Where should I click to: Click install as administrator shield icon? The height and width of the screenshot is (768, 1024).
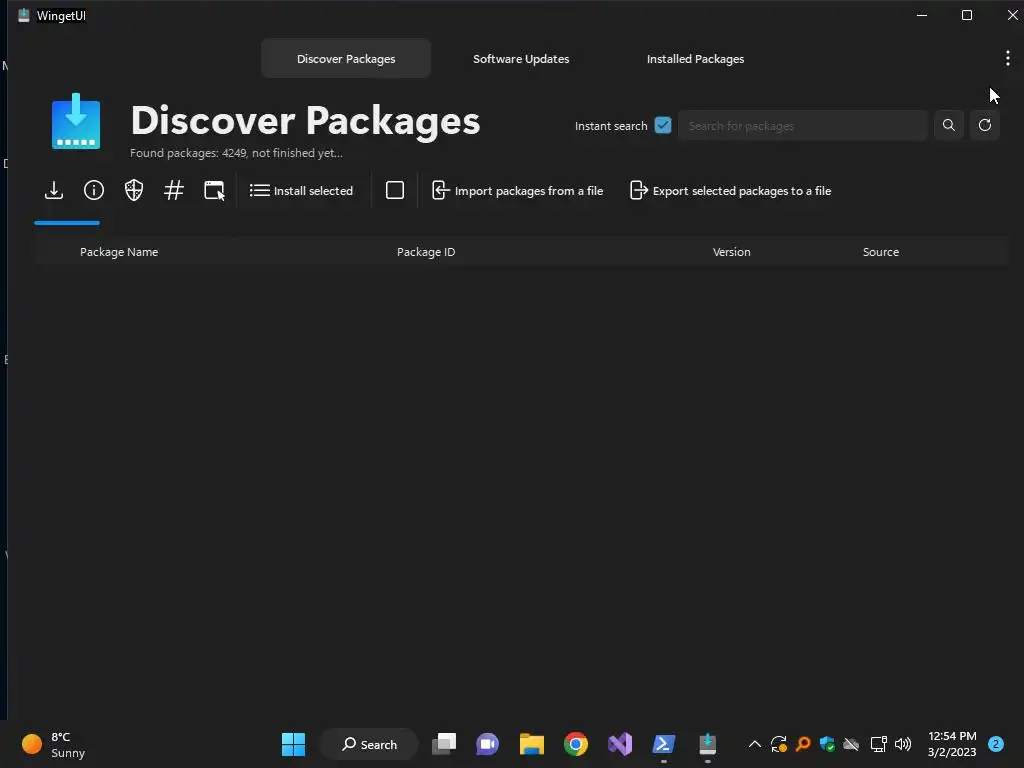(134, 191)
